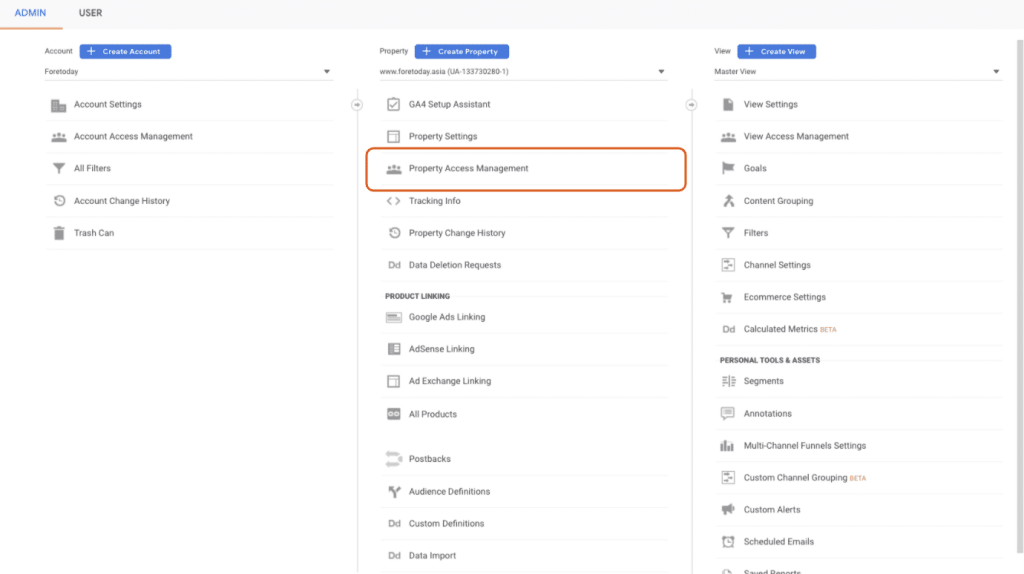
Task: Click the GA4 Setup Assistant checkbox icon
Action: coord(393,105)
